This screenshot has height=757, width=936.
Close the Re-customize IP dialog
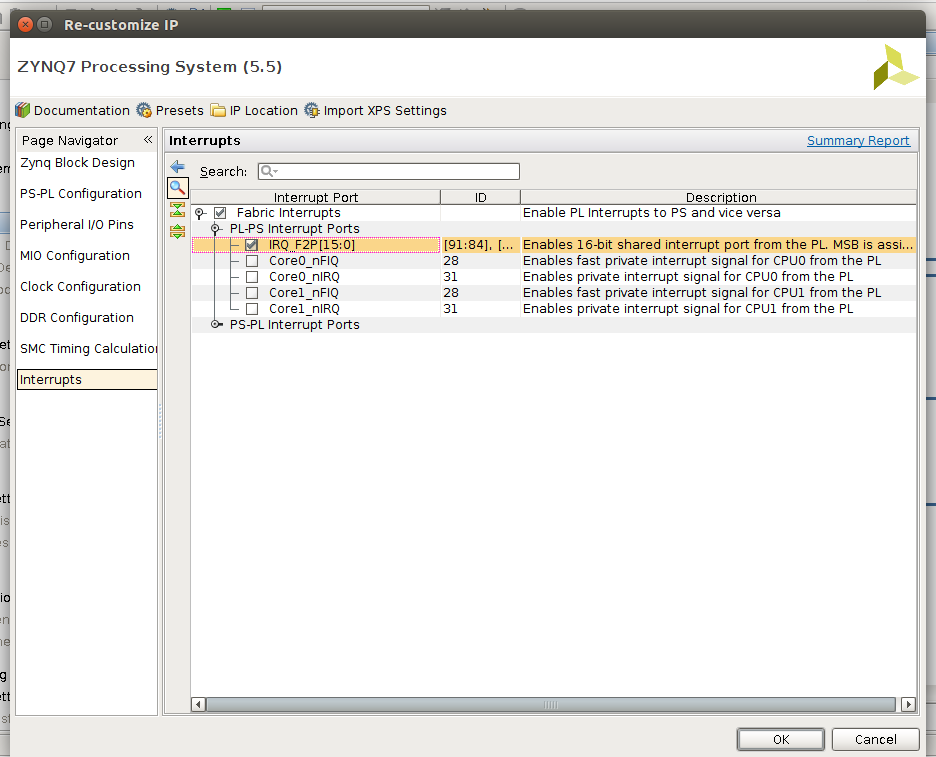click(25, 24)
